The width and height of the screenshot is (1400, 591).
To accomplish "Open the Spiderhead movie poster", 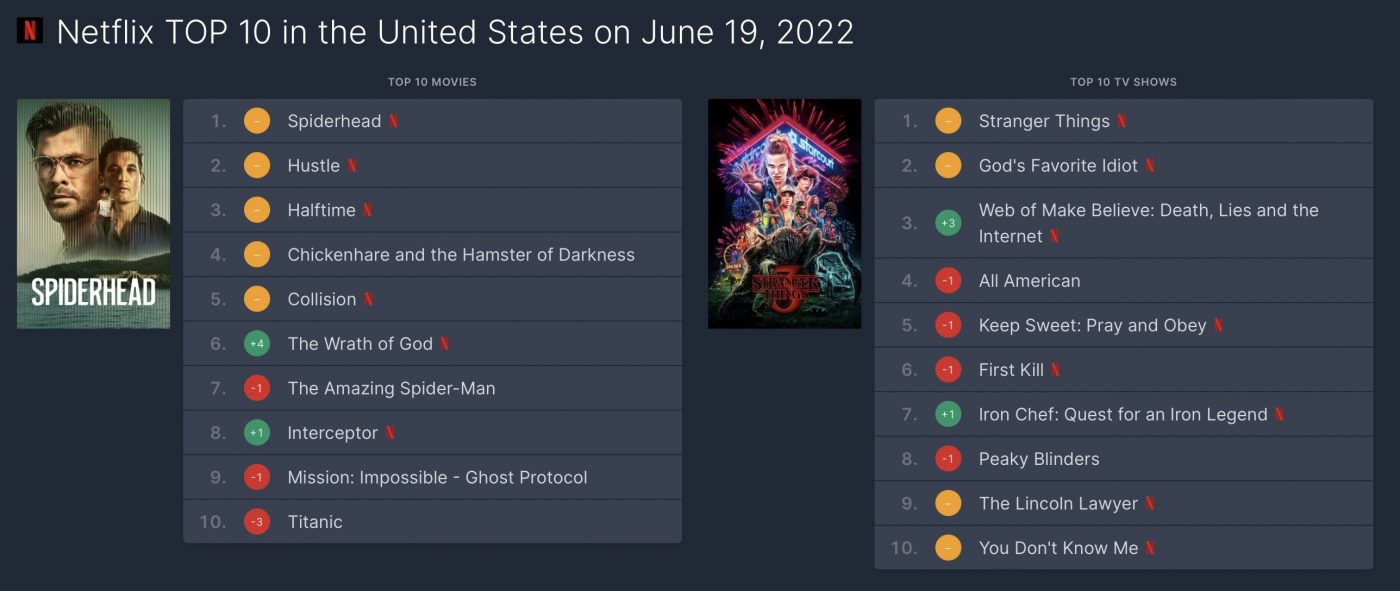I will coord(93,213).
